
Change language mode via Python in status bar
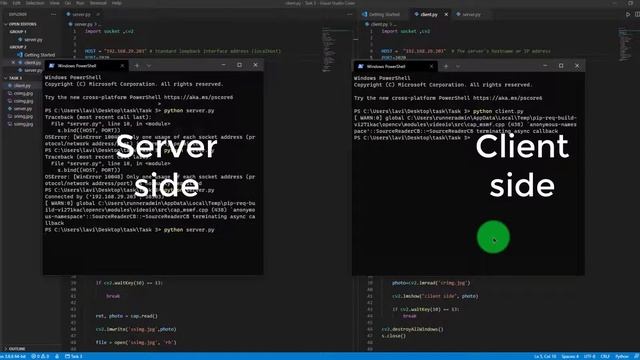tap(622, 356)
